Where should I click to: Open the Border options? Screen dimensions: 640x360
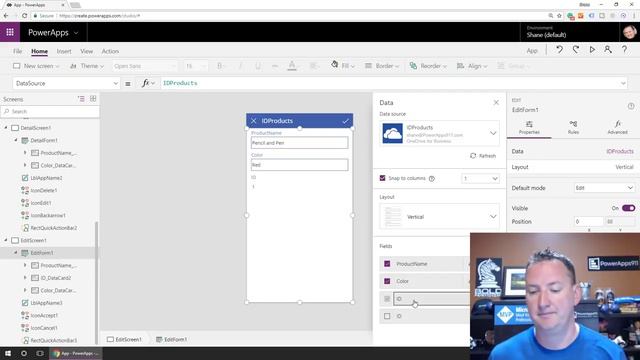point(382,66)
